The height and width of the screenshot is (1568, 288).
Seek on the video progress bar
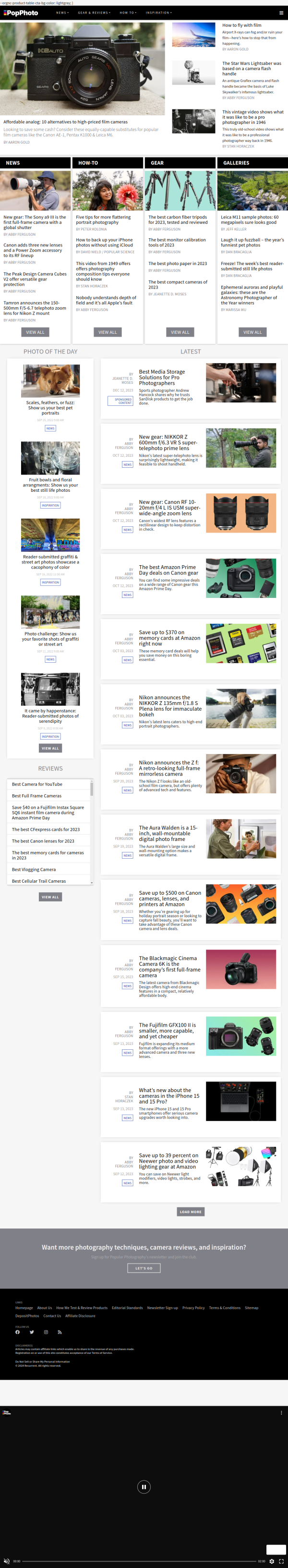pos(138,1561)
